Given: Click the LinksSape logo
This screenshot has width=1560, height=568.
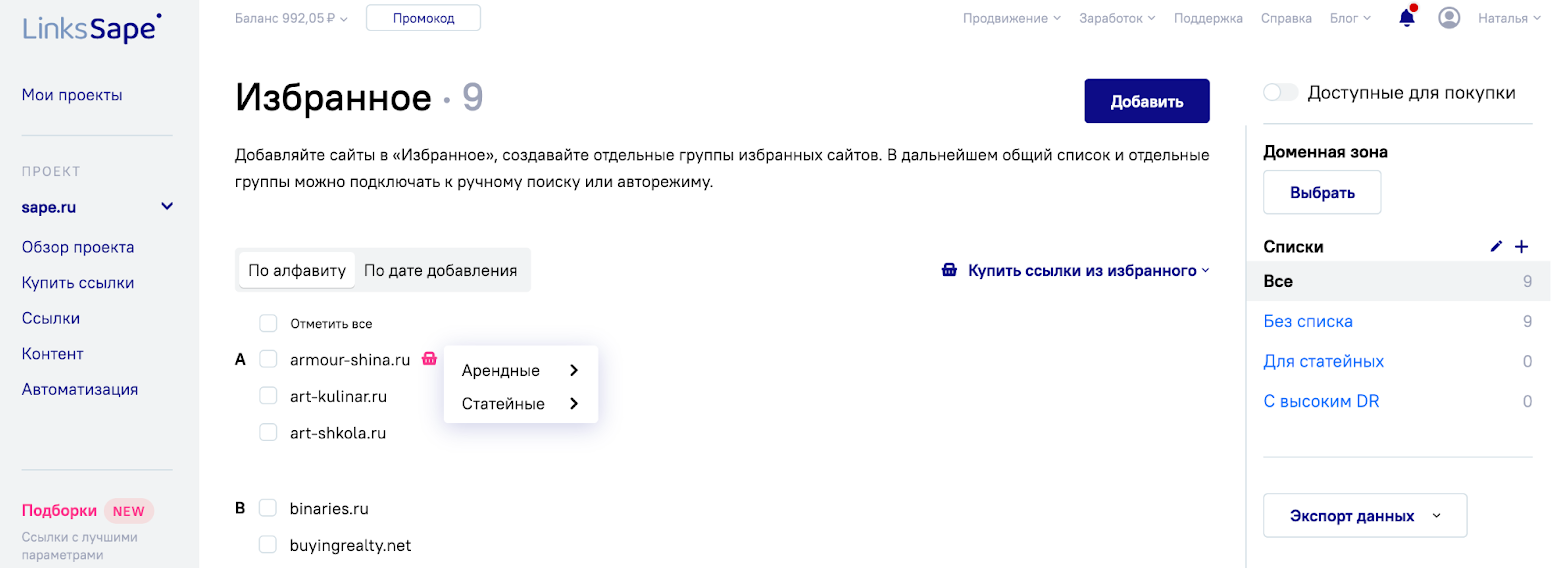Looking at the screenshot, I should click(x=92, y=28).
